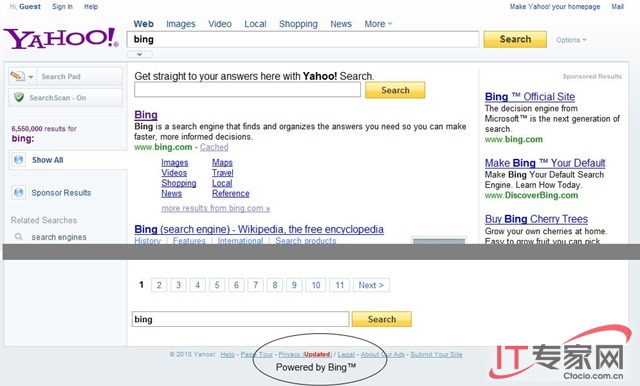Viewport: 640px width, 386px height.
Task: Click Make Yahoo! your homepage link
Action: (555, 7)
